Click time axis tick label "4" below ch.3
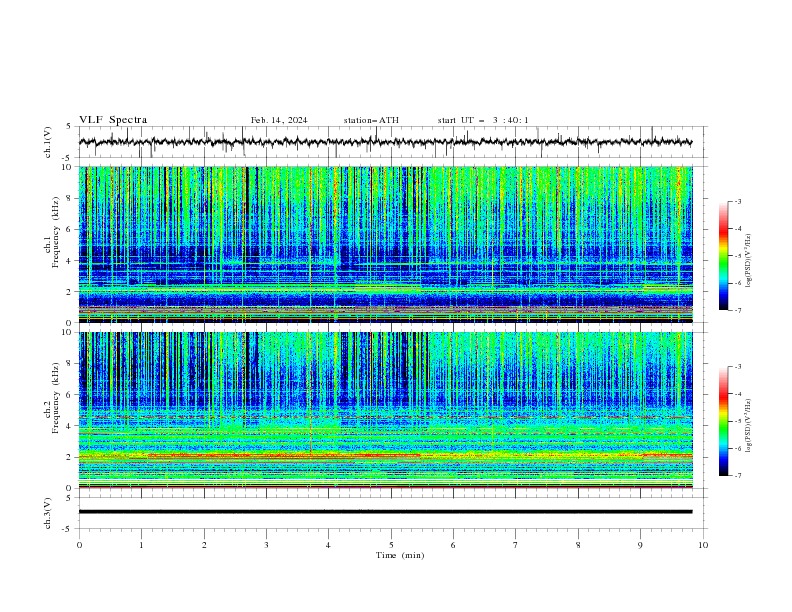792x612 pixels. tap(328, 545)
